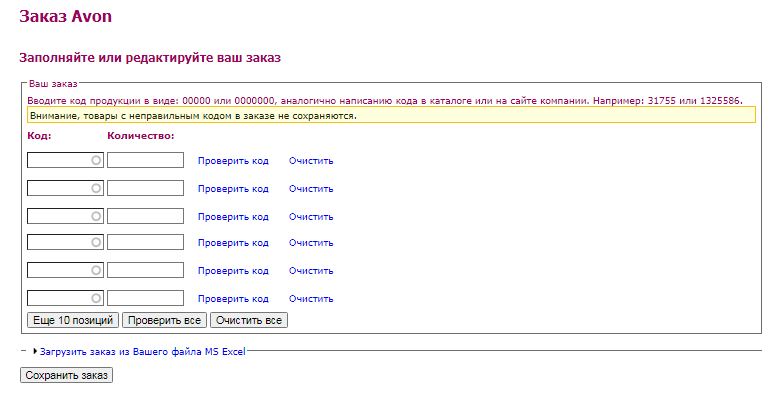The image size is (776, 401).
Task: Click 'Проверить код' in the first row
Action: [233, 161]
